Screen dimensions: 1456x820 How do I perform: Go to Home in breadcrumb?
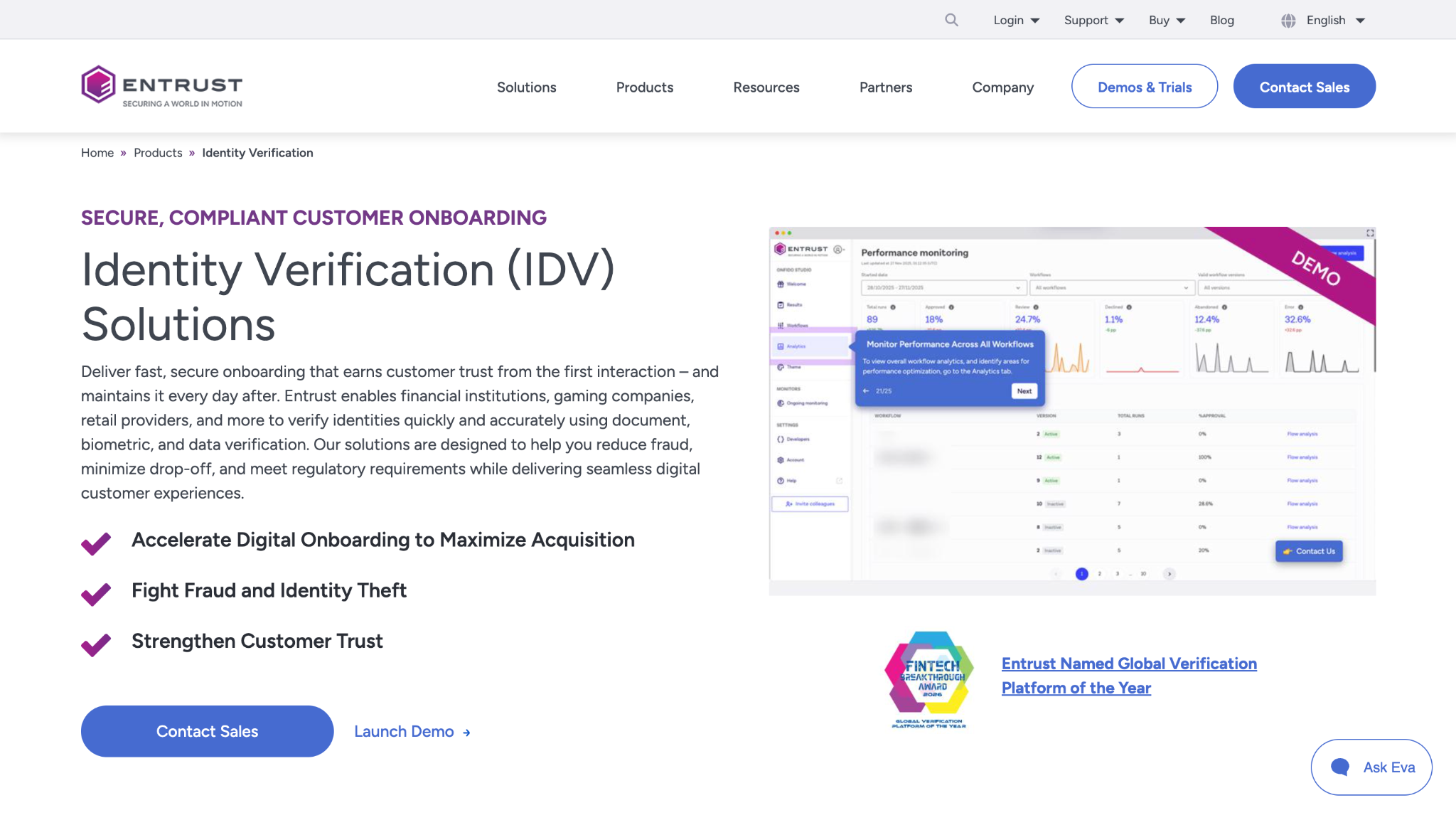pyautogui.click(x=97, y=152)
